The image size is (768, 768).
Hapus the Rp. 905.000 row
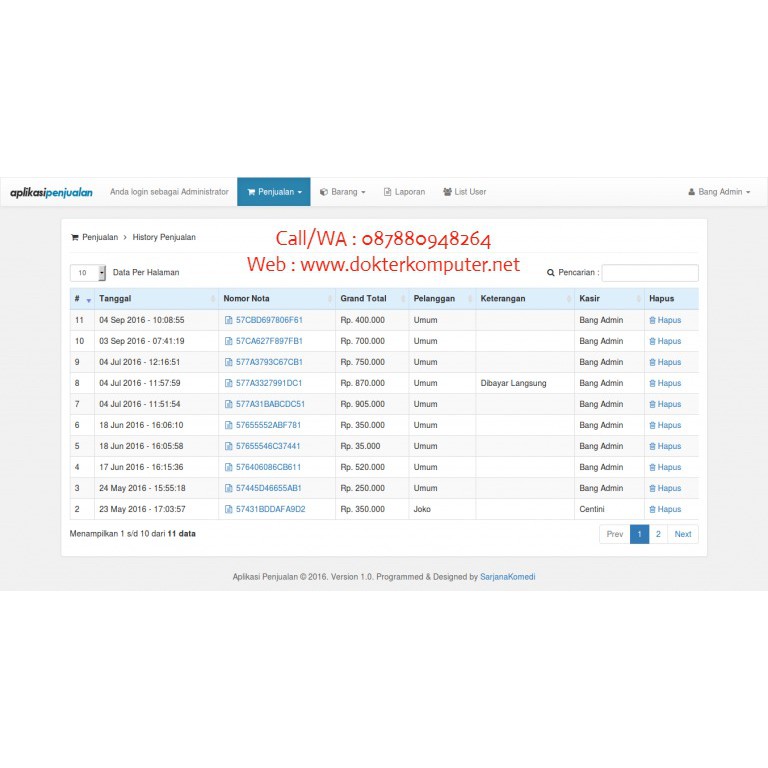(665, 405)
